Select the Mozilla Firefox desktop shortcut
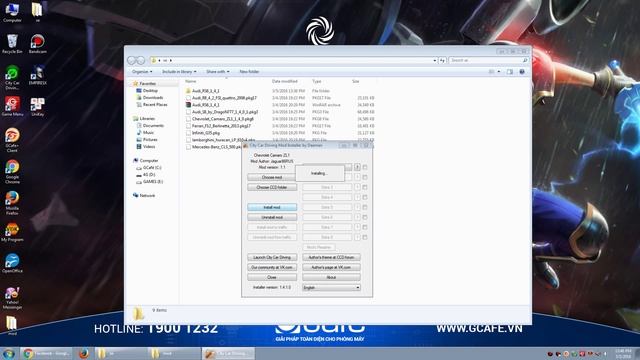 click(12, 203)
